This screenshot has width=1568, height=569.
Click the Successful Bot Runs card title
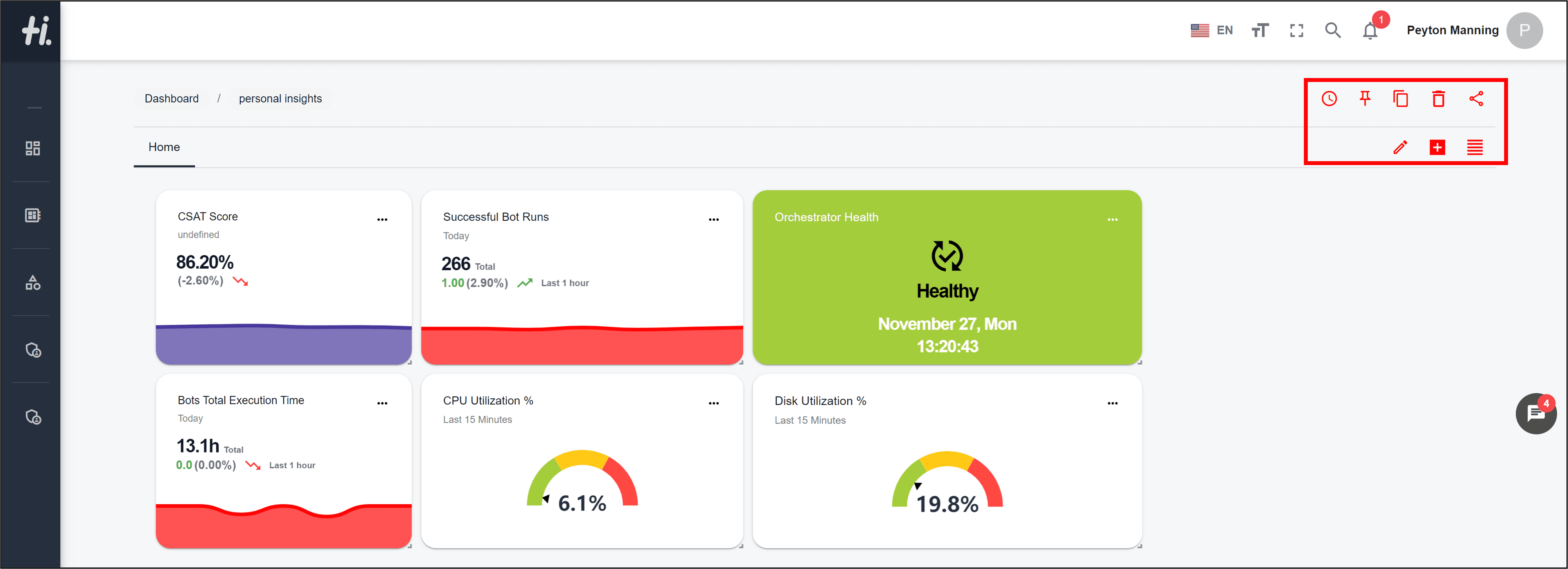pos(495,217)
